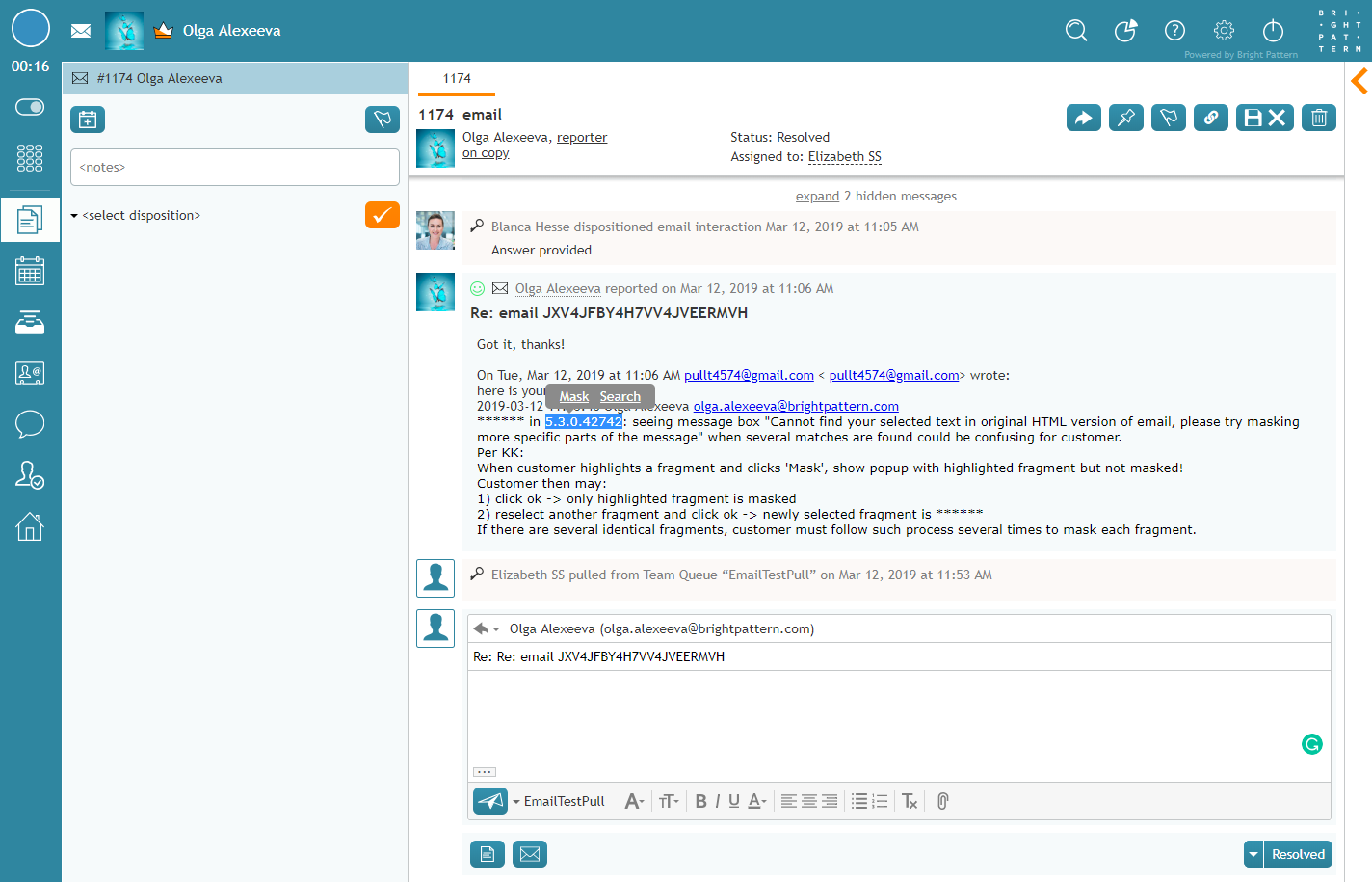Click the flag button in notes panel
The width and height of the screenshot is (1372, 882).
pos(383,120)
